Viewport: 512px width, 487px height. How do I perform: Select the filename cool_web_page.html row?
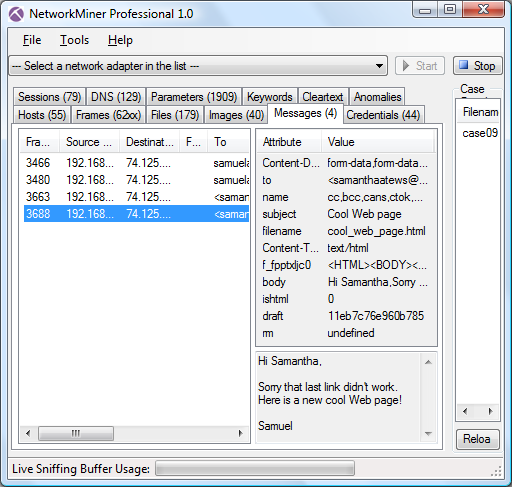coord(346,231)
